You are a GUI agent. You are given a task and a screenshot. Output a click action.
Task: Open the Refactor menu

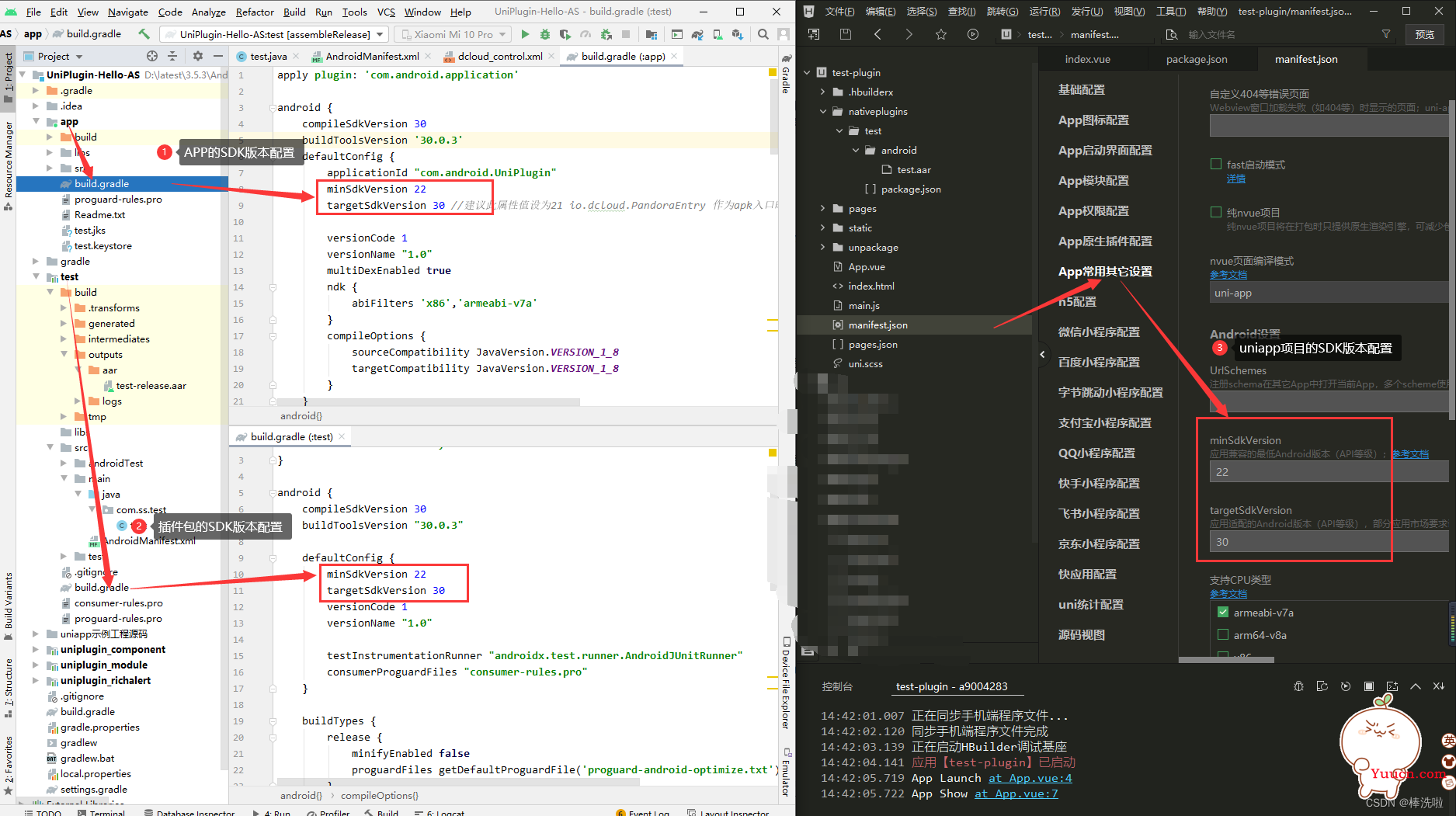pyautogui.click(x=255, y=12)
